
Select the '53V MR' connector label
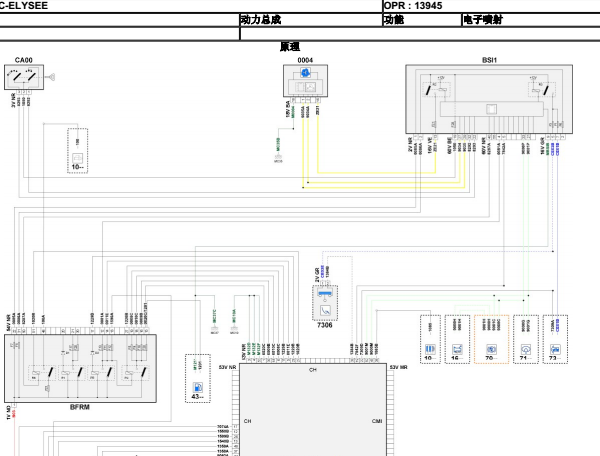(x=399, y=367)
